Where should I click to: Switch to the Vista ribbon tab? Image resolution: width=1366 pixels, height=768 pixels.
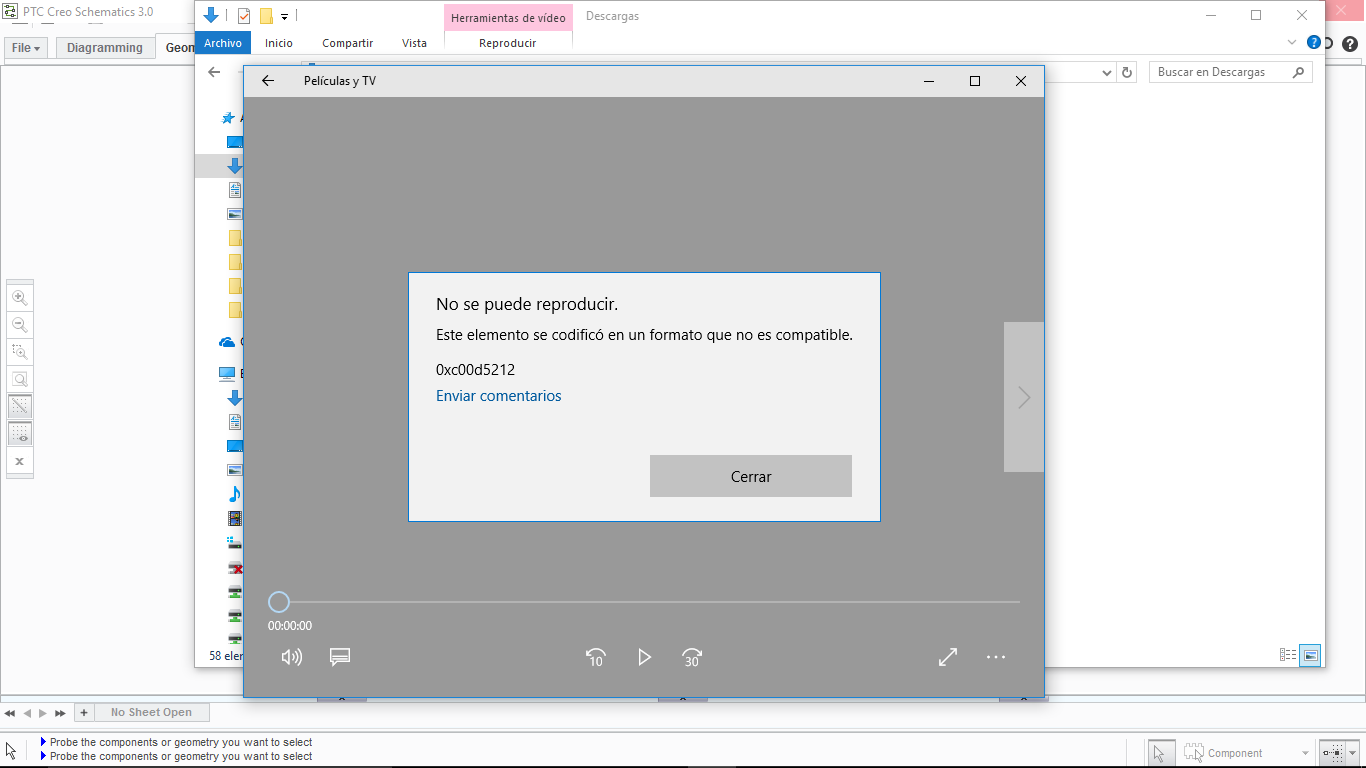pyautogui.click(x=414, y=43)
